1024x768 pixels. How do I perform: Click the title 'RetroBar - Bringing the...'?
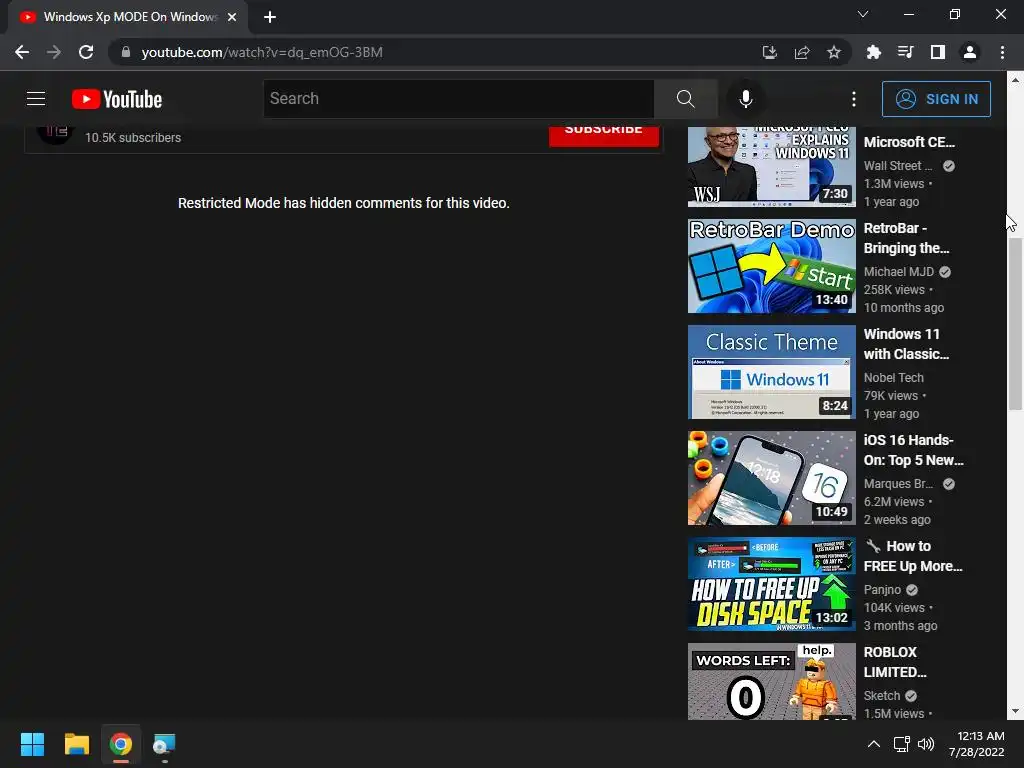[x=906, y=238]
